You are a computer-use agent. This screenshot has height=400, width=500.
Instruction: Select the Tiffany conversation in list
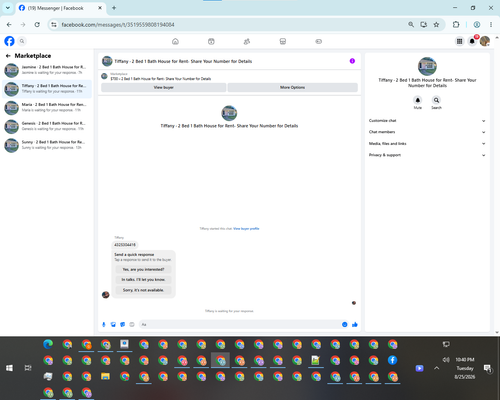click(47, 89)
